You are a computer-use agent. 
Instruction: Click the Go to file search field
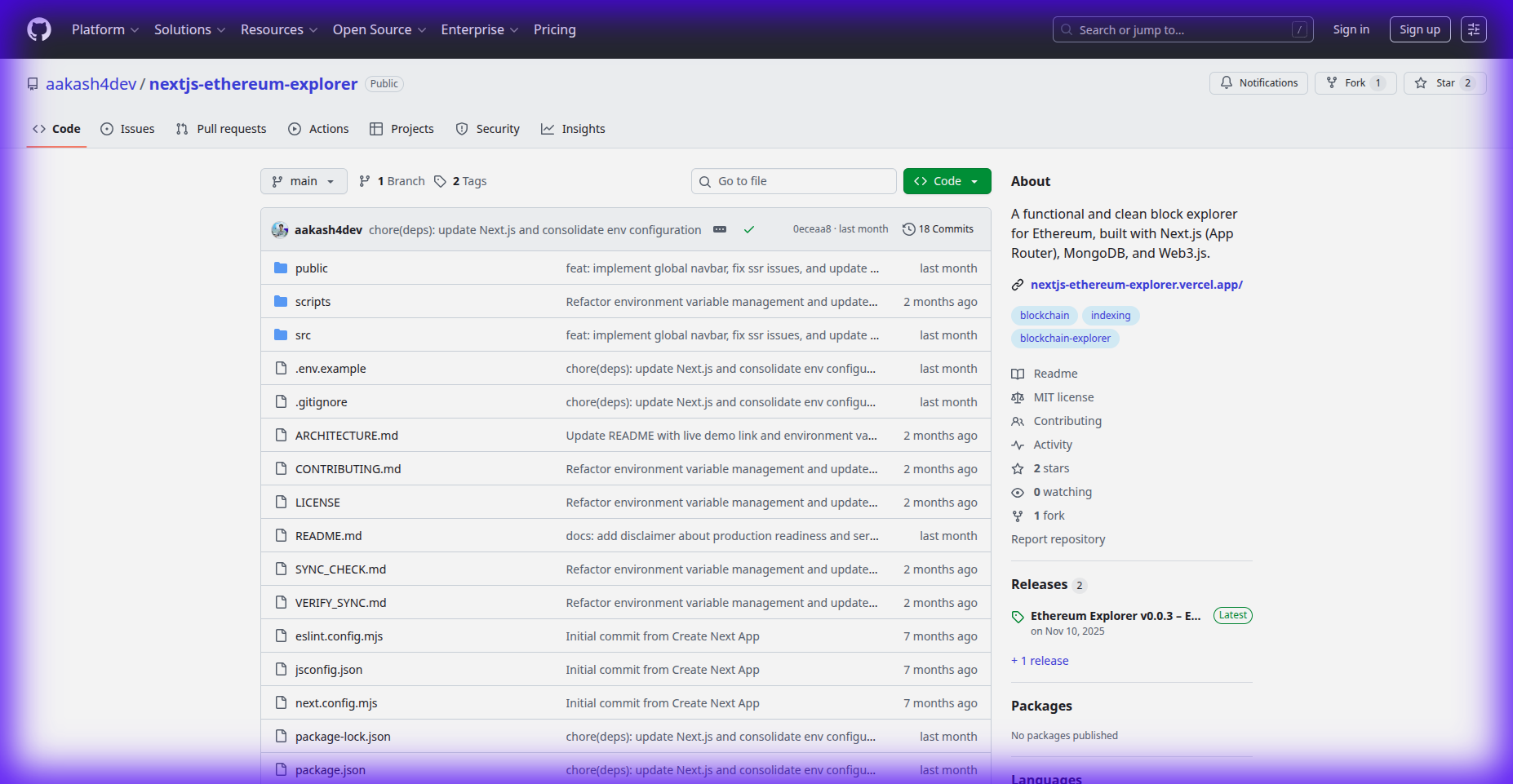pos(792,180)
